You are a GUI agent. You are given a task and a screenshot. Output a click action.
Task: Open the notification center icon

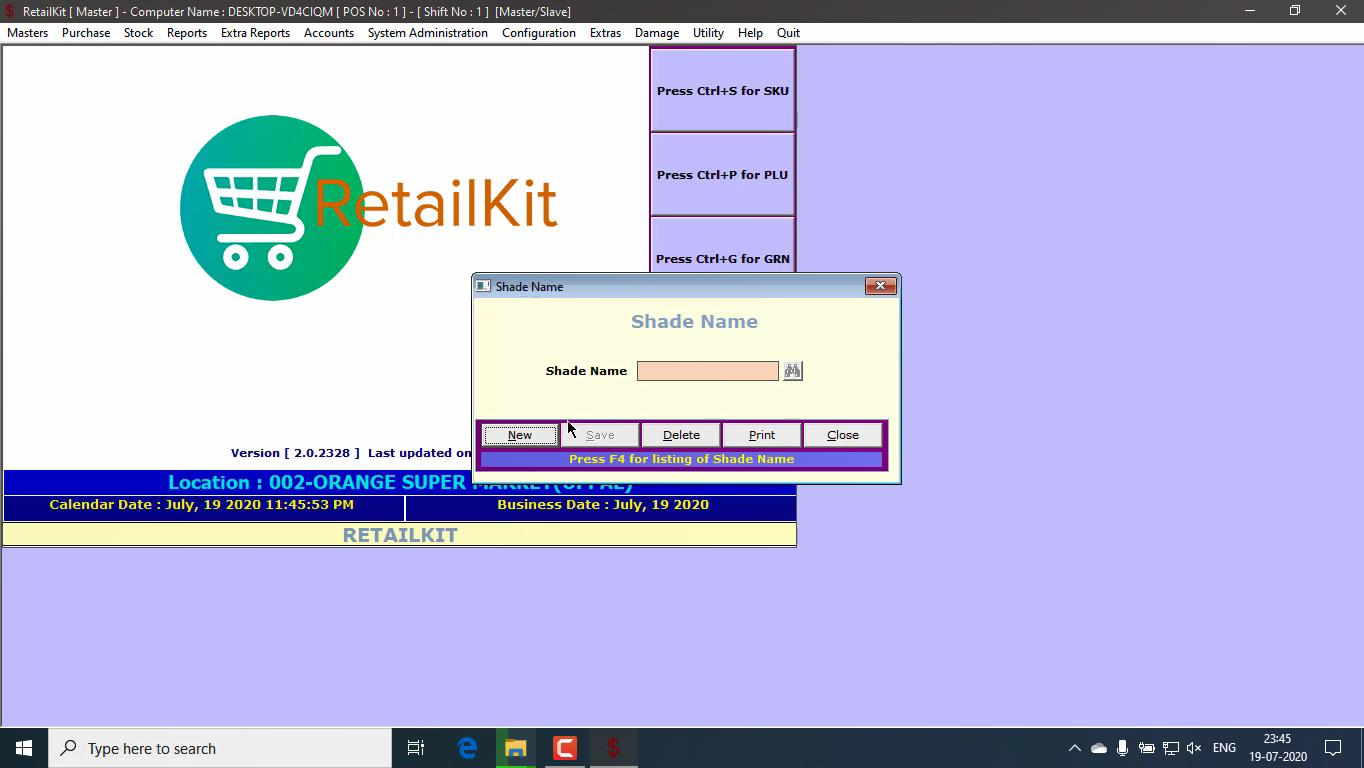tap(1332, 748)
